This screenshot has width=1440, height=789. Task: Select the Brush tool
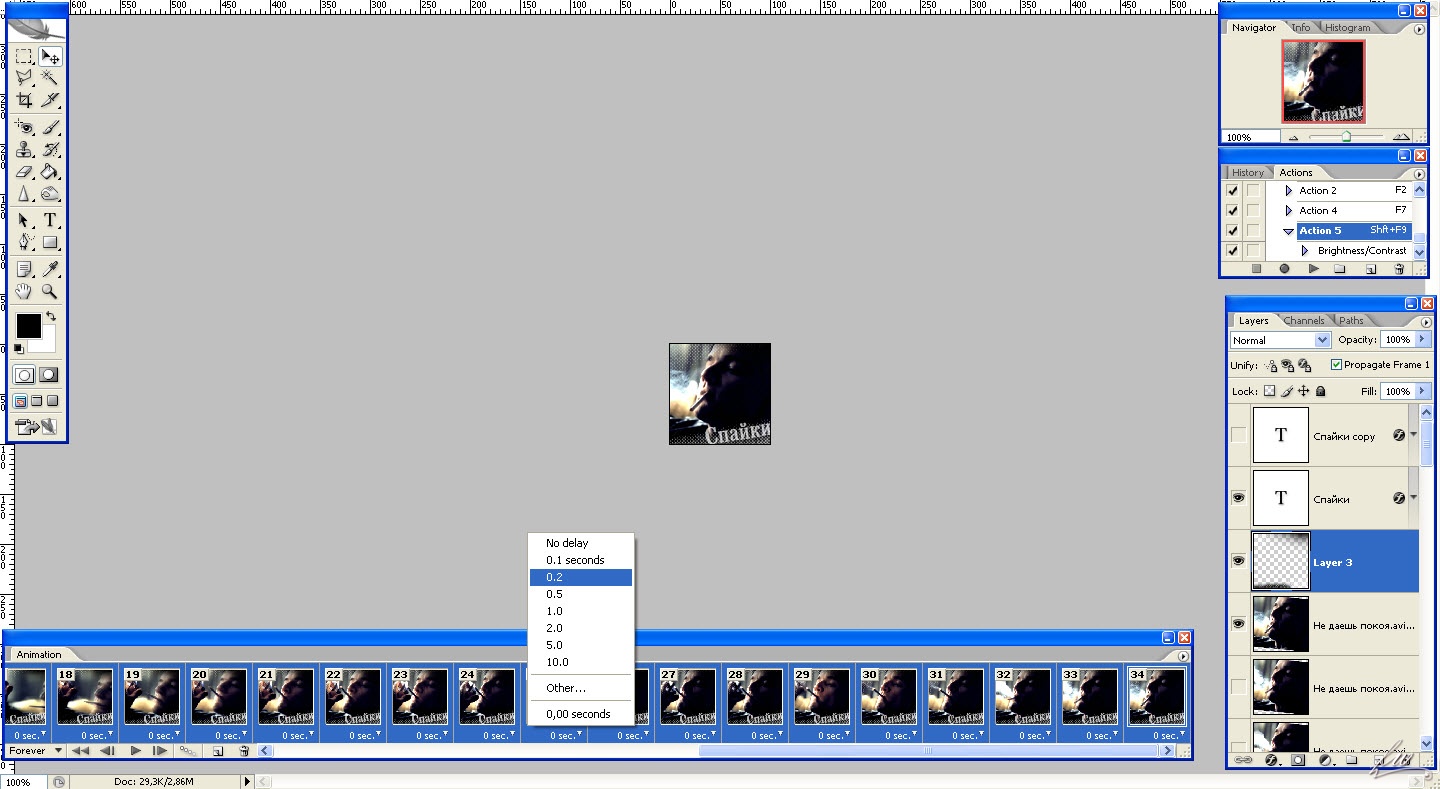[50, 128]
